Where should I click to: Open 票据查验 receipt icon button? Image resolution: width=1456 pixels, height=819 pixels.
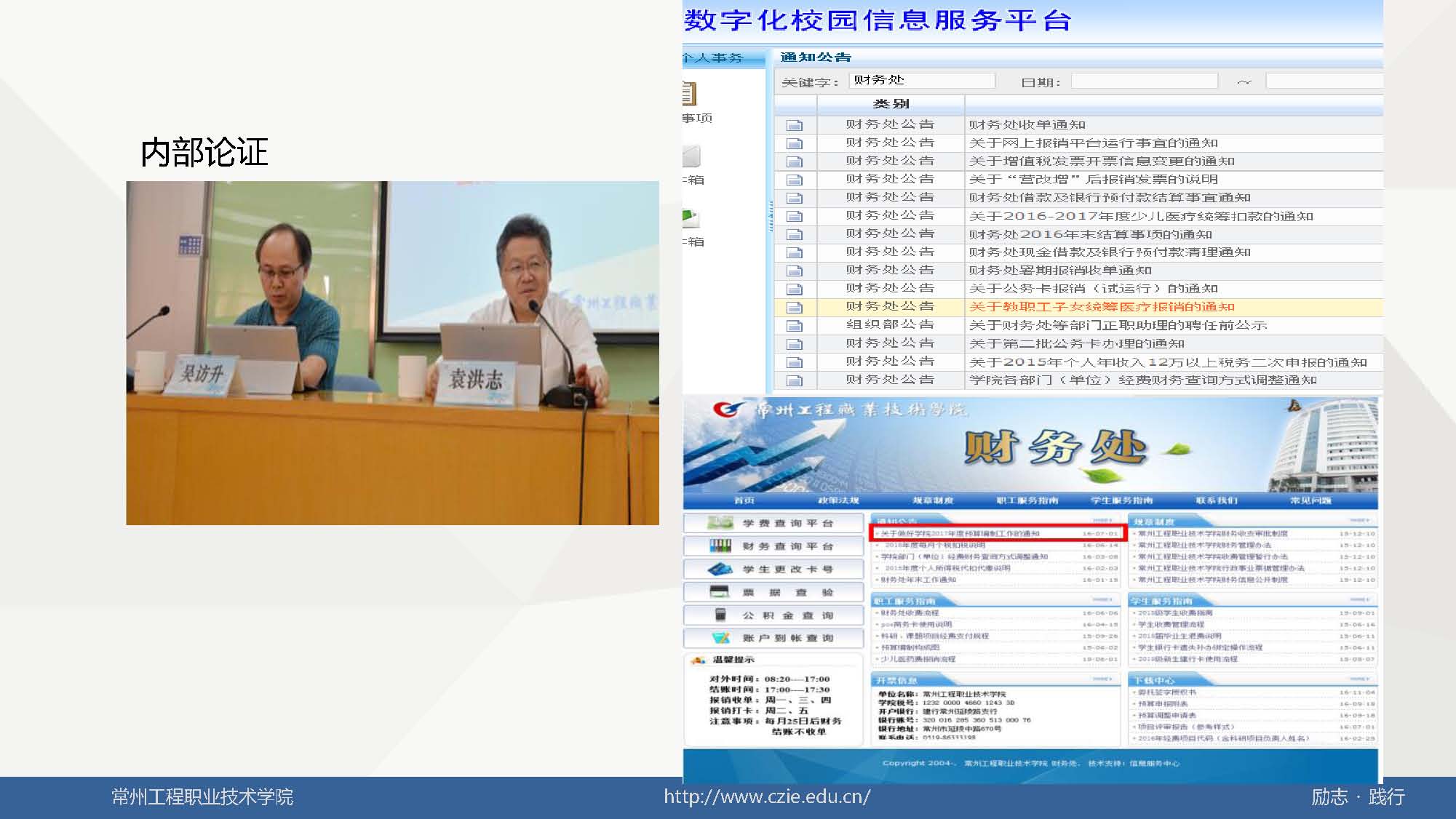click(x=720, y=592)
